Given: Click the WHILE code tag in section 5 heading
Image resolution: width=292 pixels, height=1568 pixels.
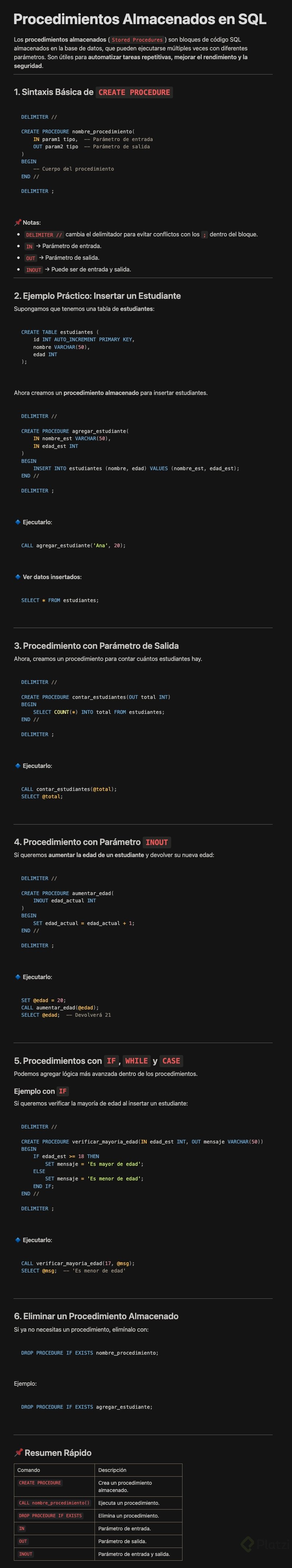Looking at the screenshot, I should coord(136,1060).
